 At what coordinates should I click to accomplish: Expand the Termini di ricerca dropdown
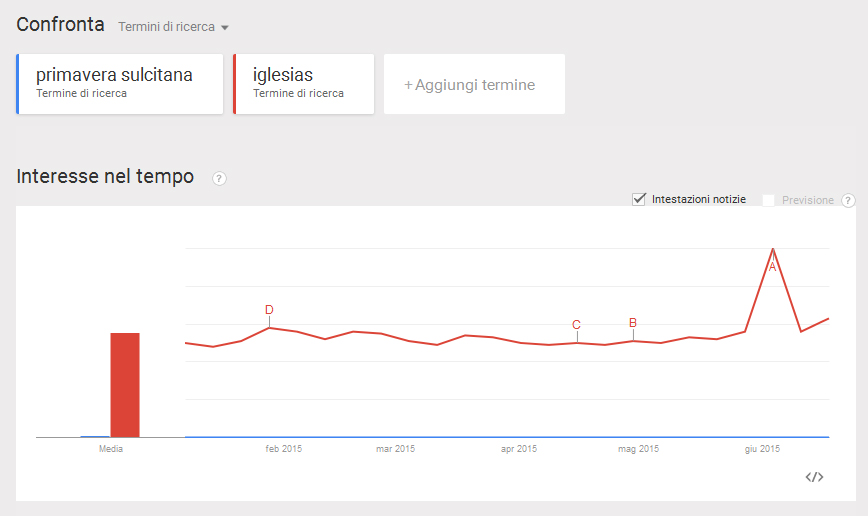tap(173, 27)
